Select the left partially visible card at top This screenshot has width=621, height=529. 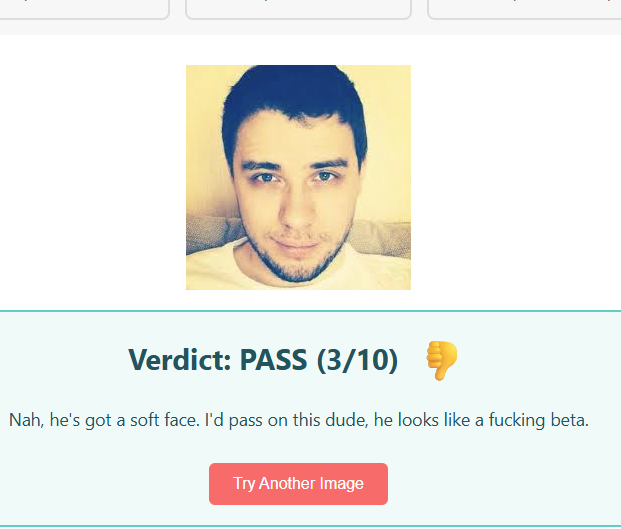point(84,9)
